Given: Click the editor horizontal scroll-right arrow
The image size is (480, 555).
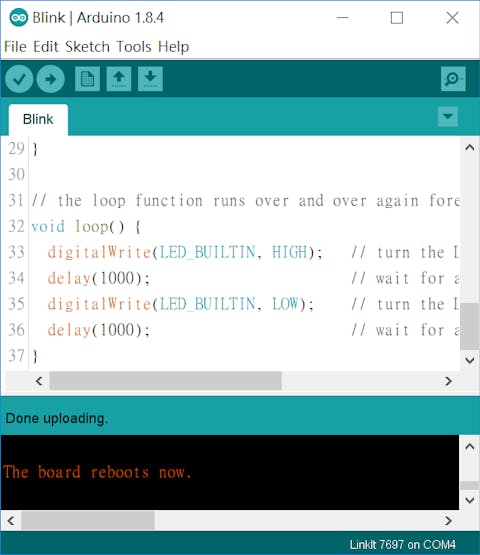Looking at the screenshot, I should (x=448, y=381).
